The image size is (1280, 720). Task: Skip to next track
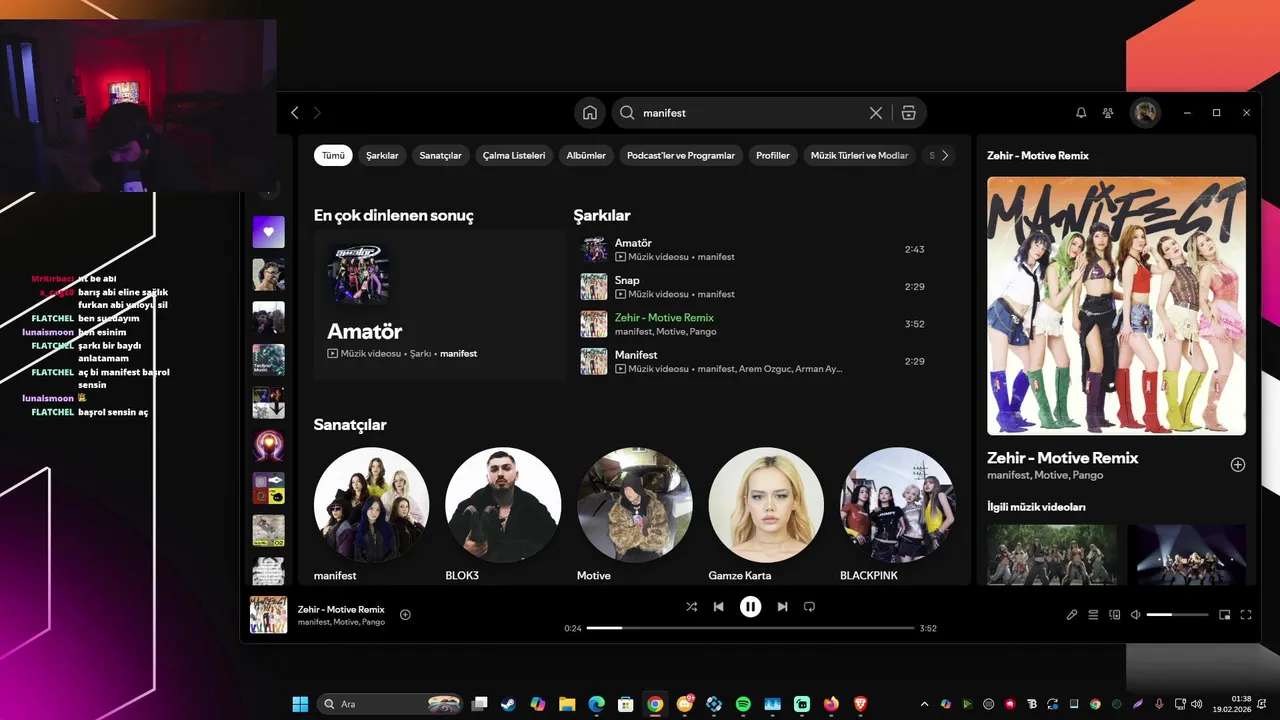click(x=782, y=607)
